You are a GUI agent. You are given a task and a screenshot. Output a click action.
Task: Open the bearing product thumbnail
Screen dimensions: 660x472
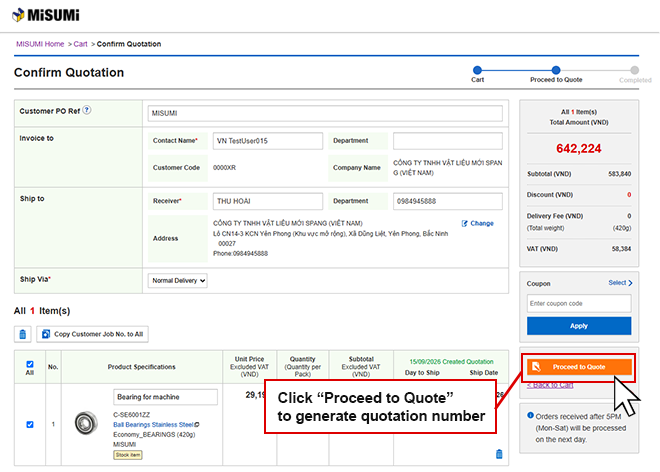(x=86, y=423)
